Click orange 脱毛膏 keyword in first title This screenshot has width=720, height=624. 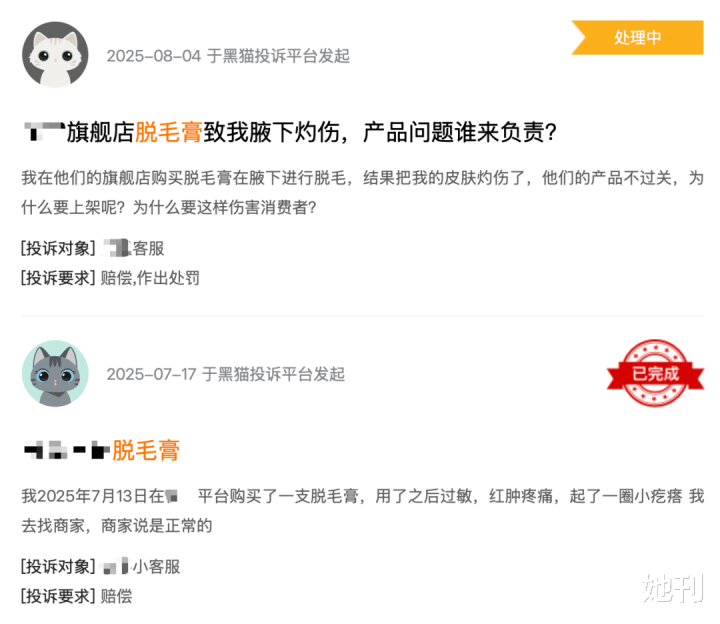coord(169,132)
